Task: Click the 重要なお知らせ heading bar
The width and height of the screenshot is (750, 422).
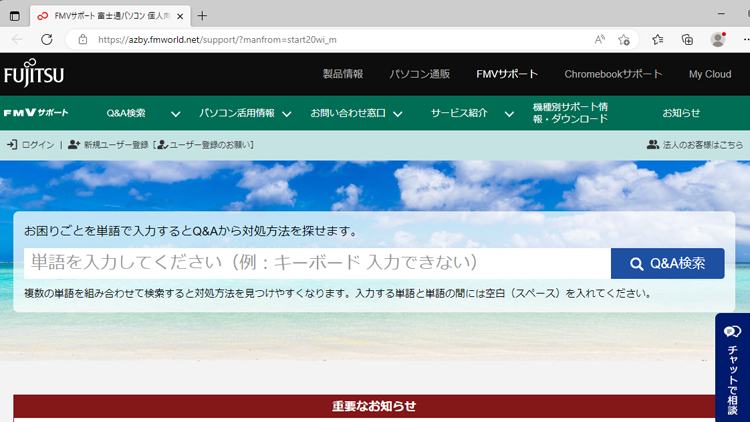Action: (374, 406)
